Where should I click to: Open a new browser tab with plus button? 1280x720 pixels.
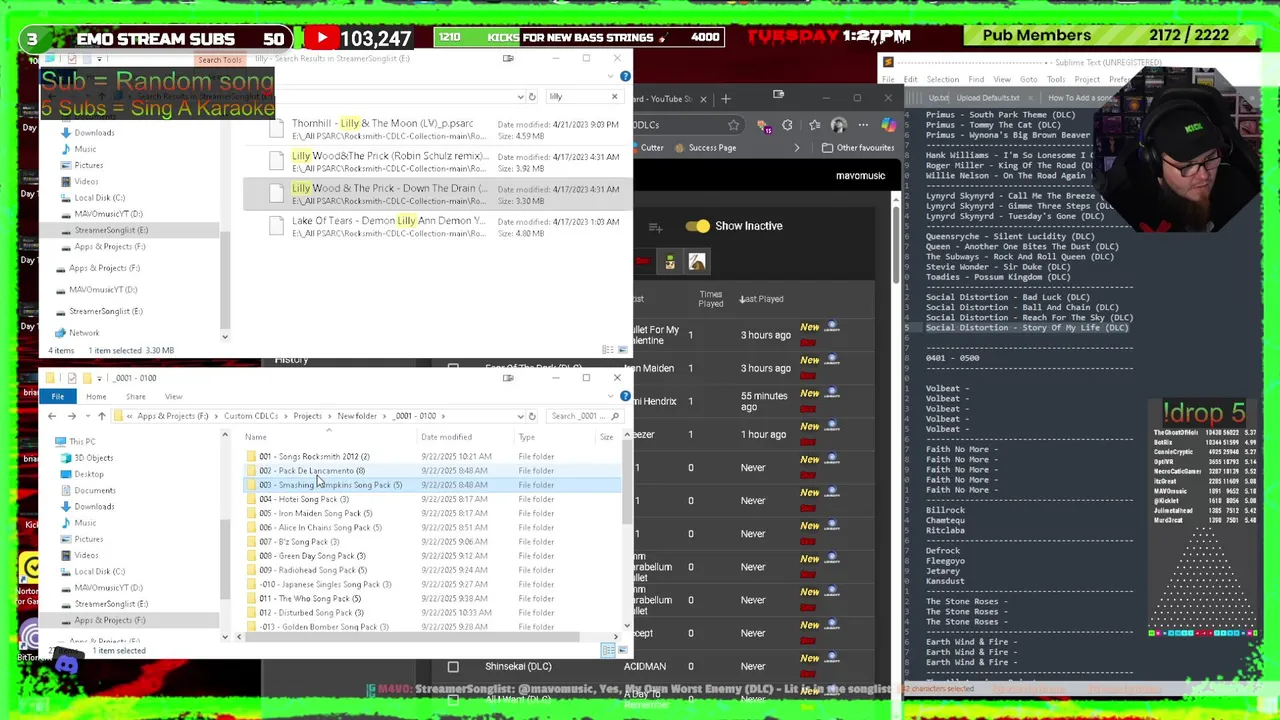click(727, 98)
